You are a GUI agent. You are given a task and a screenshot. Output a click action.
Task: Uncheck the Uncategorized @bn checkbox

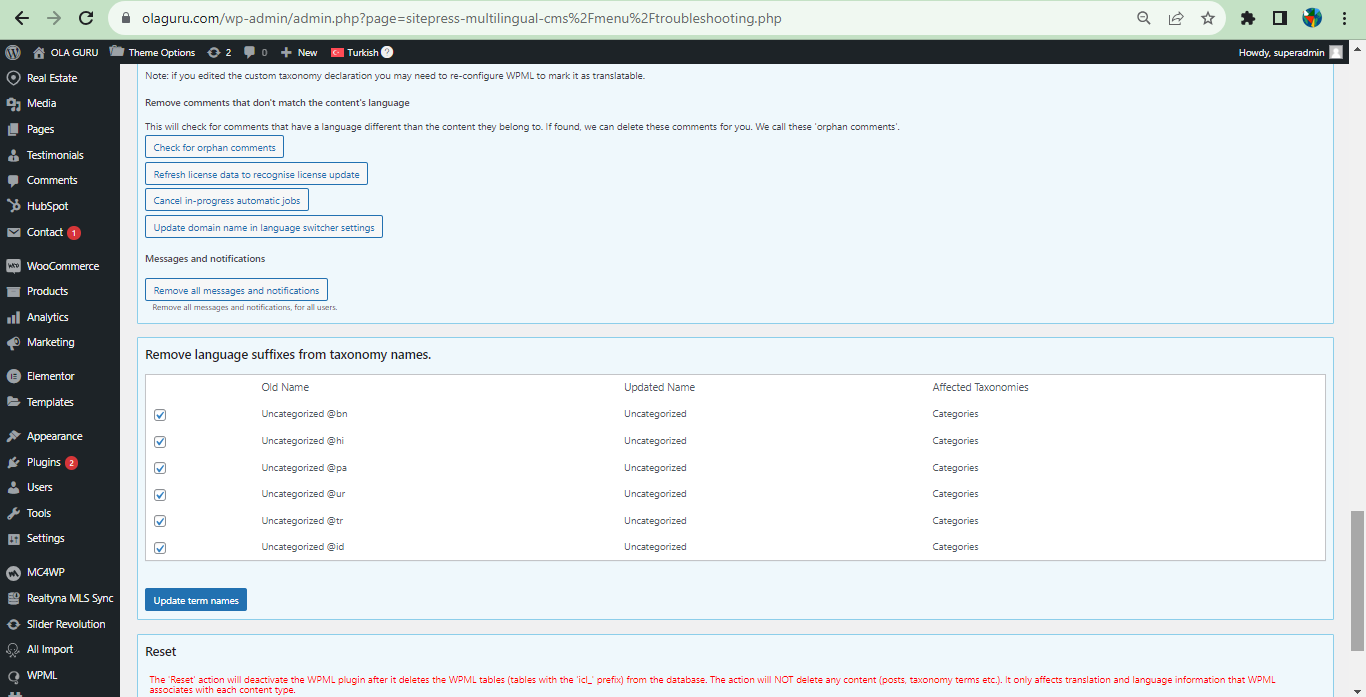(160, 415)
